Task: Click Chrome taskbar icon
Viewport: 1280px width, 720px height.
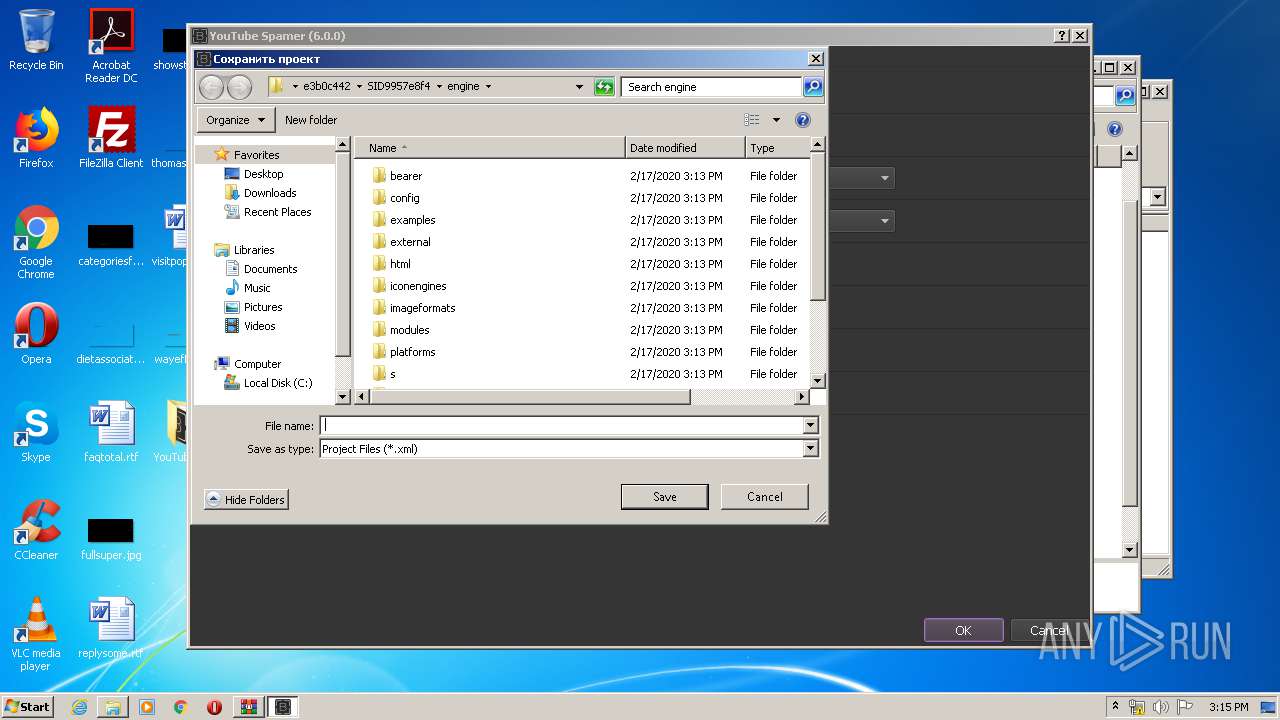Action: [x=181, y=707]
